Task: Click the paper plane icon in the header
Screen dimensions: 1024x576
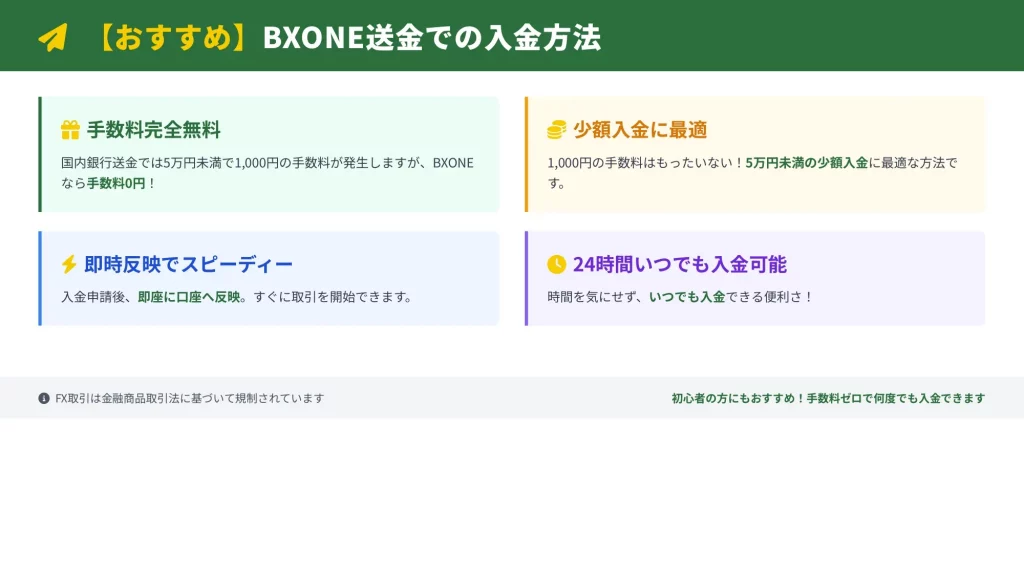Action: click(52, 37)
